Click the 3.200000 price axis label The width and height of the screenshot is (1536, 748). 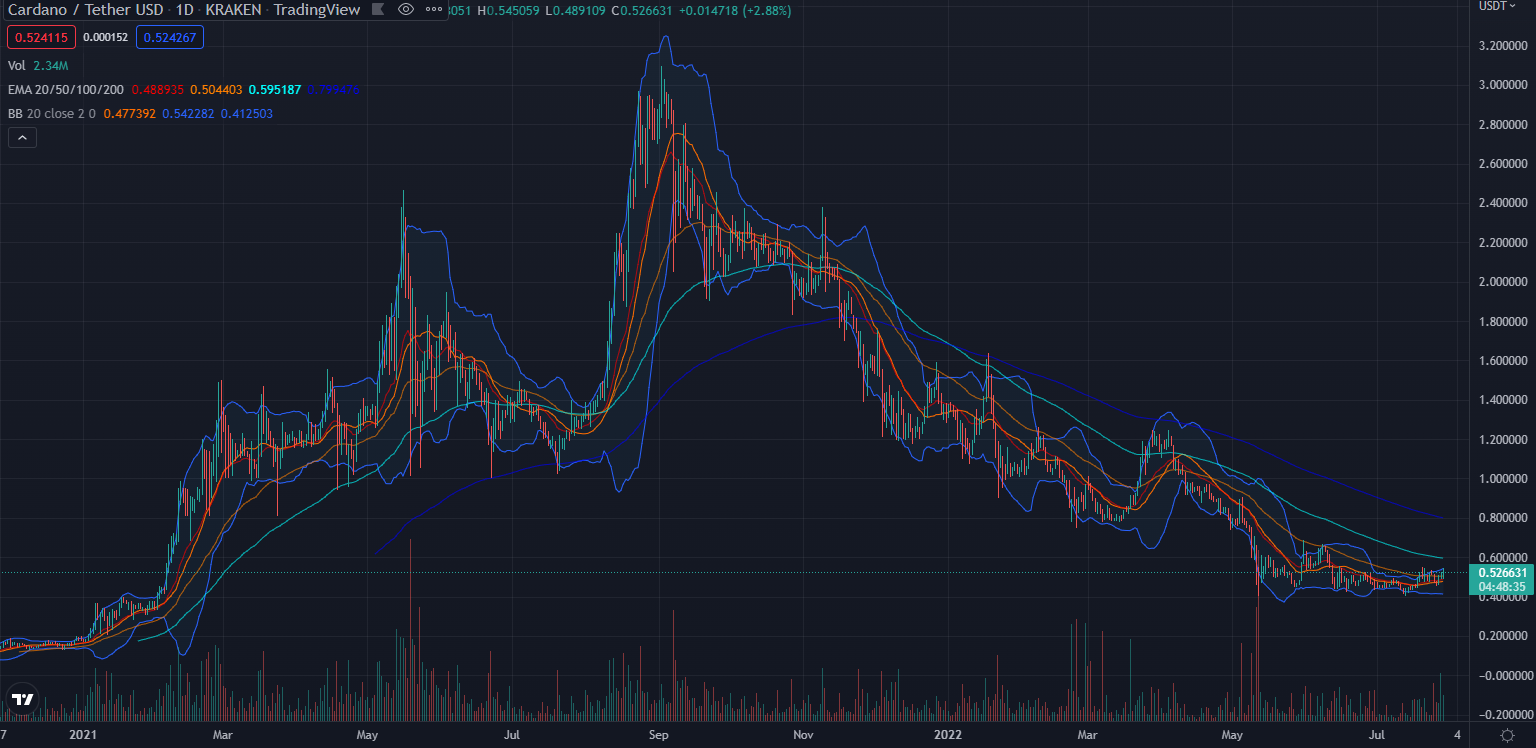coord(1504,46)
